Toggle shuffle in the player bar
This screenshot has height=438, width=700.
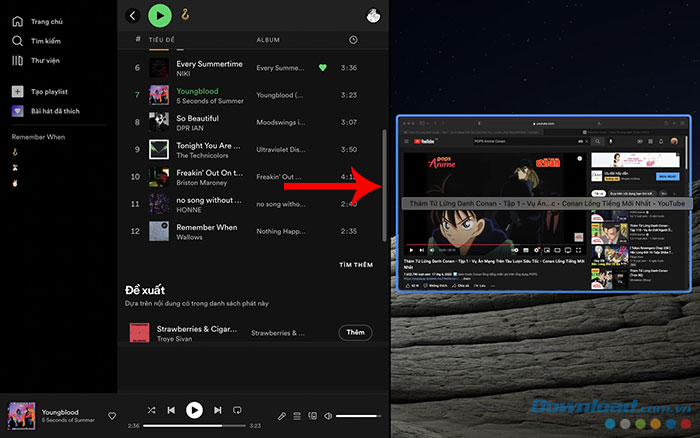pyautogui.click(x=151, y=410)
